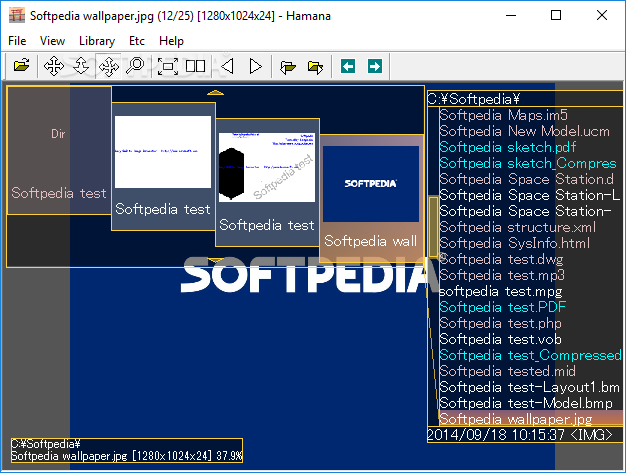Click the teal left arrow button
This screenshot has height=473, width=626.
point(348,66)
